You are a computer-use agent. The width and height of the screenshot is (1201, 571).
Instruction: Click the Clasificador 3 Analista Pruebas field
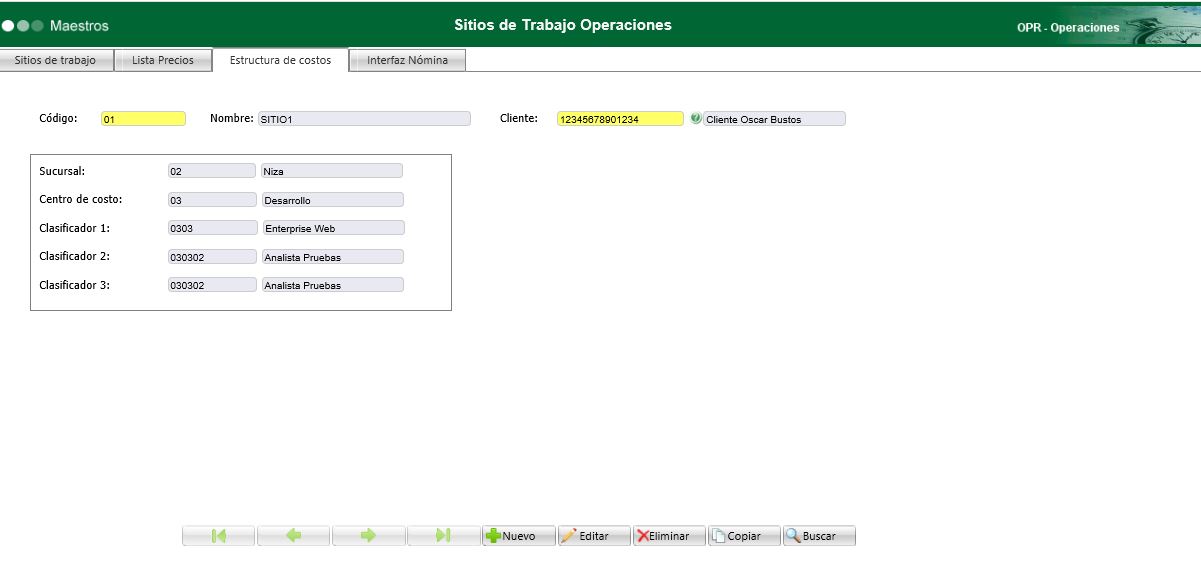(x=333, y=285)
